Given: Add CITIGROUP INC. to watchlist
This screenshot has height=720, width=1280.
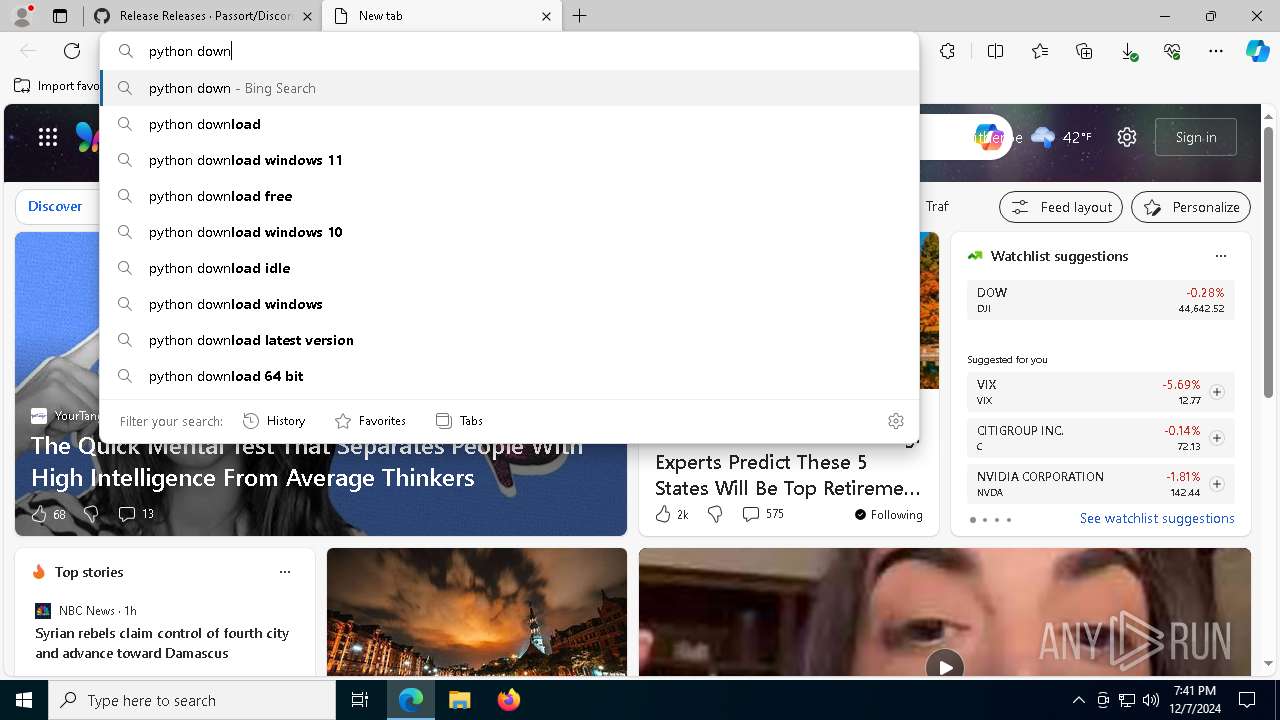Looking at the screenshot, I should click(1217, 438).
